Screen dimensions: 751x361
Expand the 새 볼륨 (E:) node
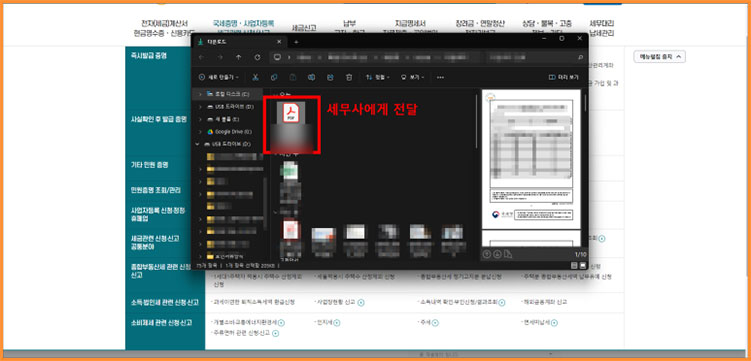pos(200,119)
